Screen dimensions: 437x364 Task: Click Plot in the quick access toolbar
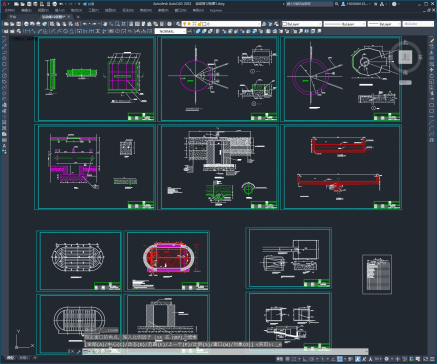click(x=54, y=4)
